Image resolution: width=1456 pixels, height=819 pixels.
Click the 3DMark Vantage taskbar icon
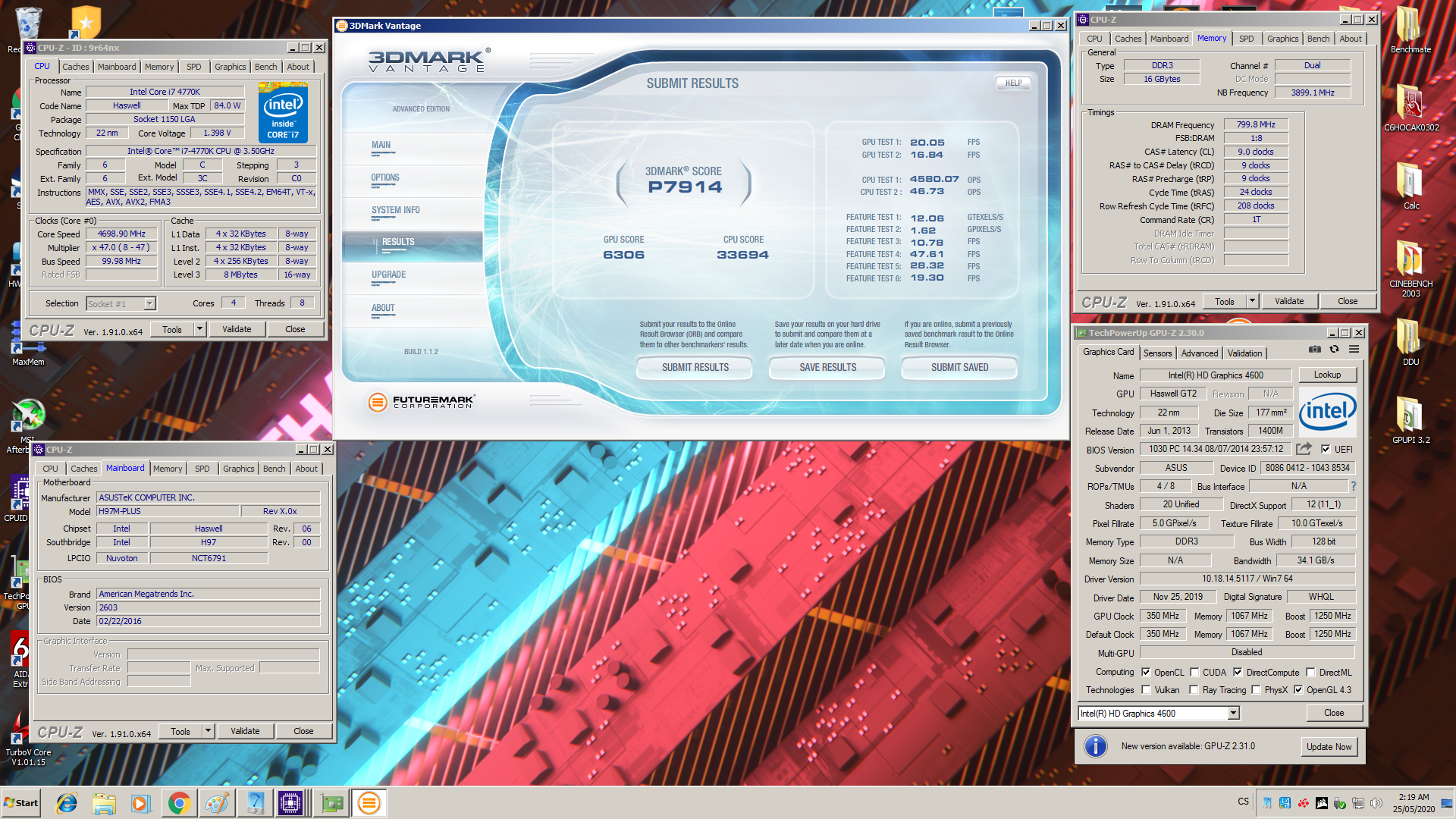pyautogui.click(x=369, y=803)
